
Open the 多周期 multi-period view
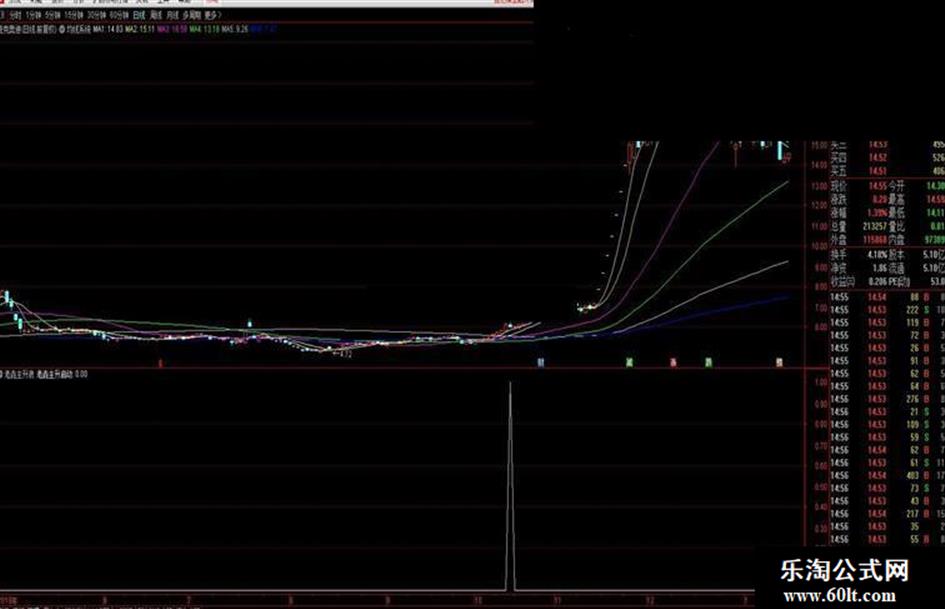tap(192, 15)
